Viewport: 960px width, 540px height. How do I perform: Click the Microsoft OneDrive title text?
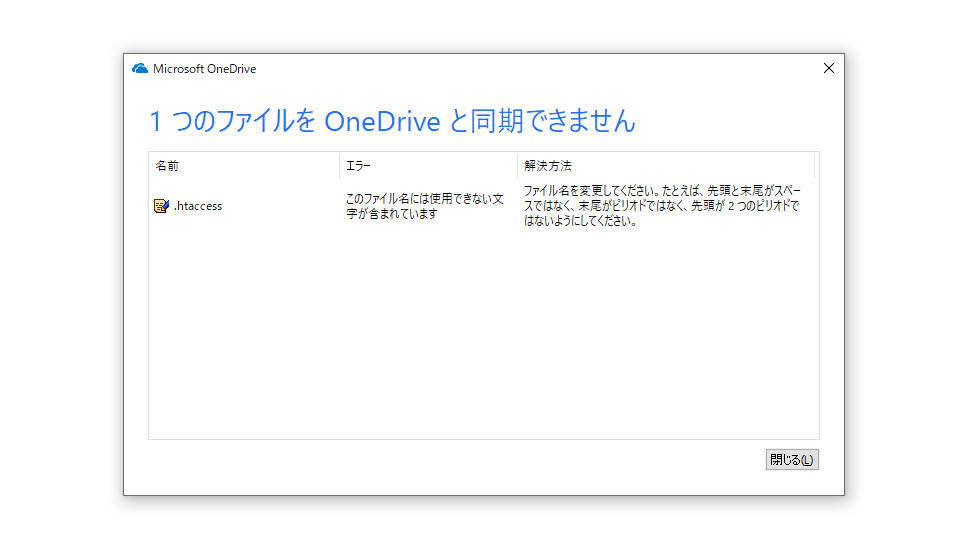coord(204,69)
